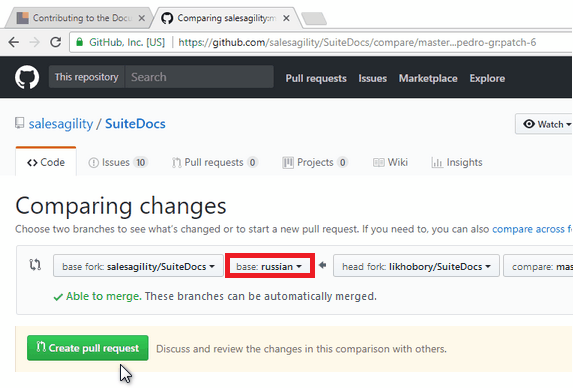Focus the GitHub Search field
Screen dimensions: 573x388
tap(199, 77)
